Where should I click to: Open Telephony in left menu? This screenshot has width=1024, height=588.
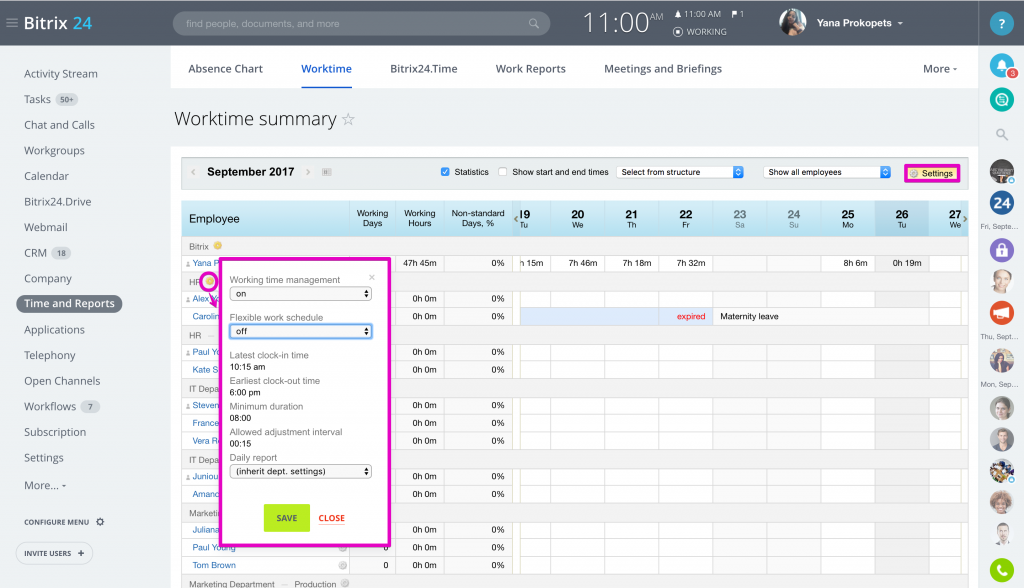(x=50, y=355)
